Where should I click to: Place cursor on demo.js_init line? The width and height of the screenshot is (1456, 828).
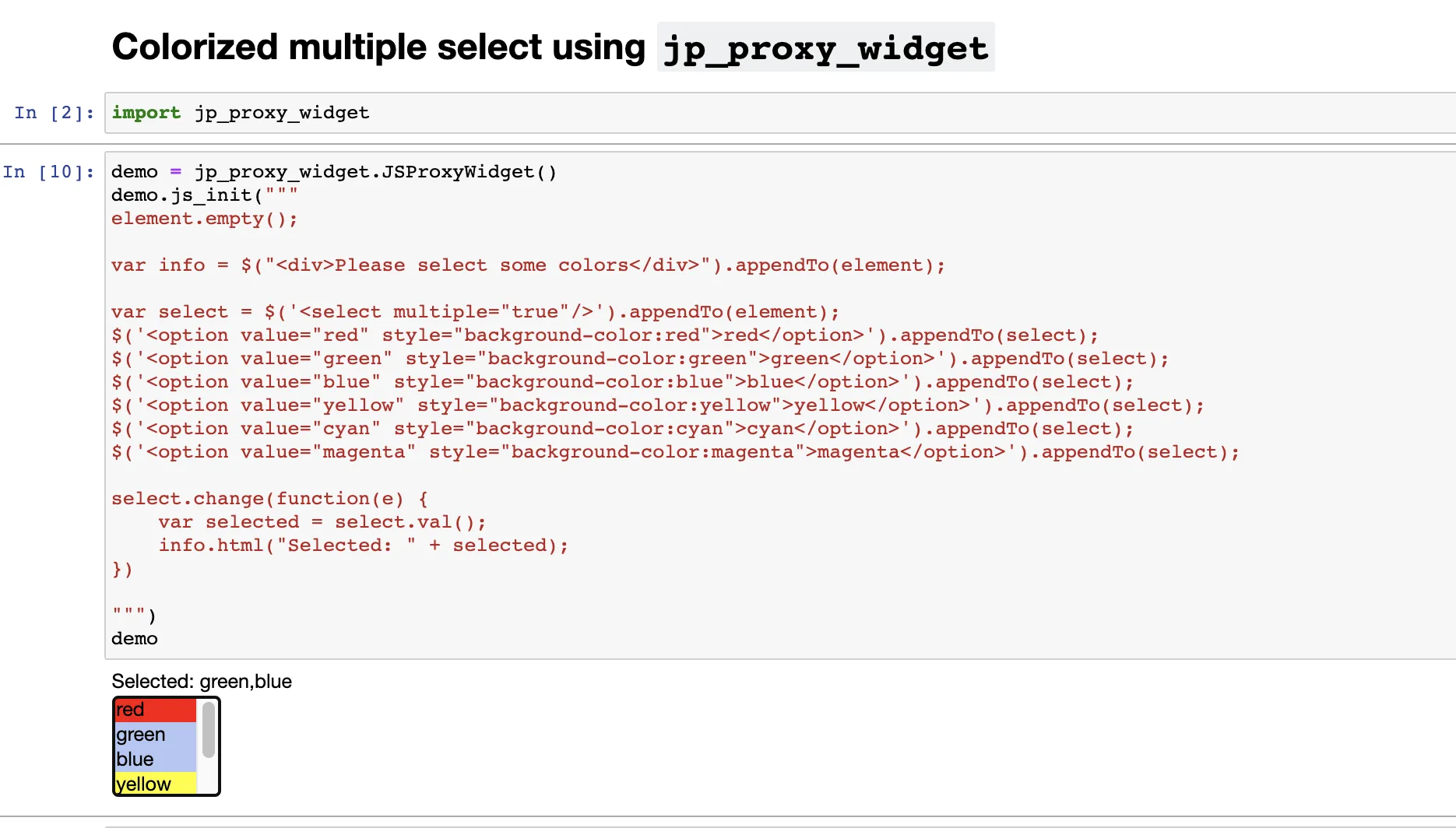point(205,195)
